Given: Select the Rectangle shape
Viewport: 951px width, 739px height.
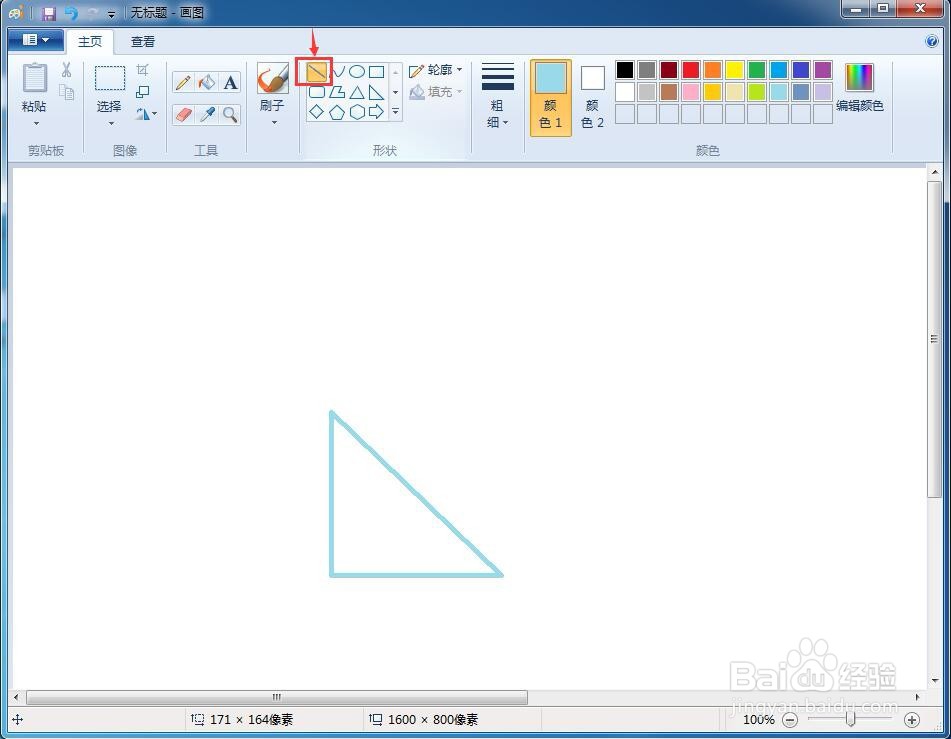Looking at the screenshot, I should 377,72.
